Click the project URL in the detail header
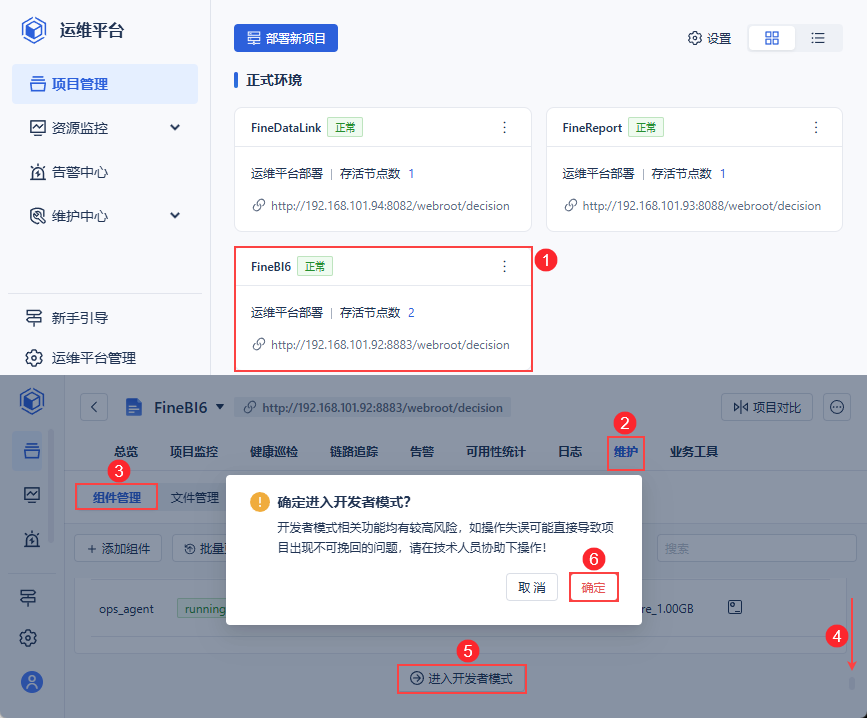The image size is (867, 718). (382, 408)
